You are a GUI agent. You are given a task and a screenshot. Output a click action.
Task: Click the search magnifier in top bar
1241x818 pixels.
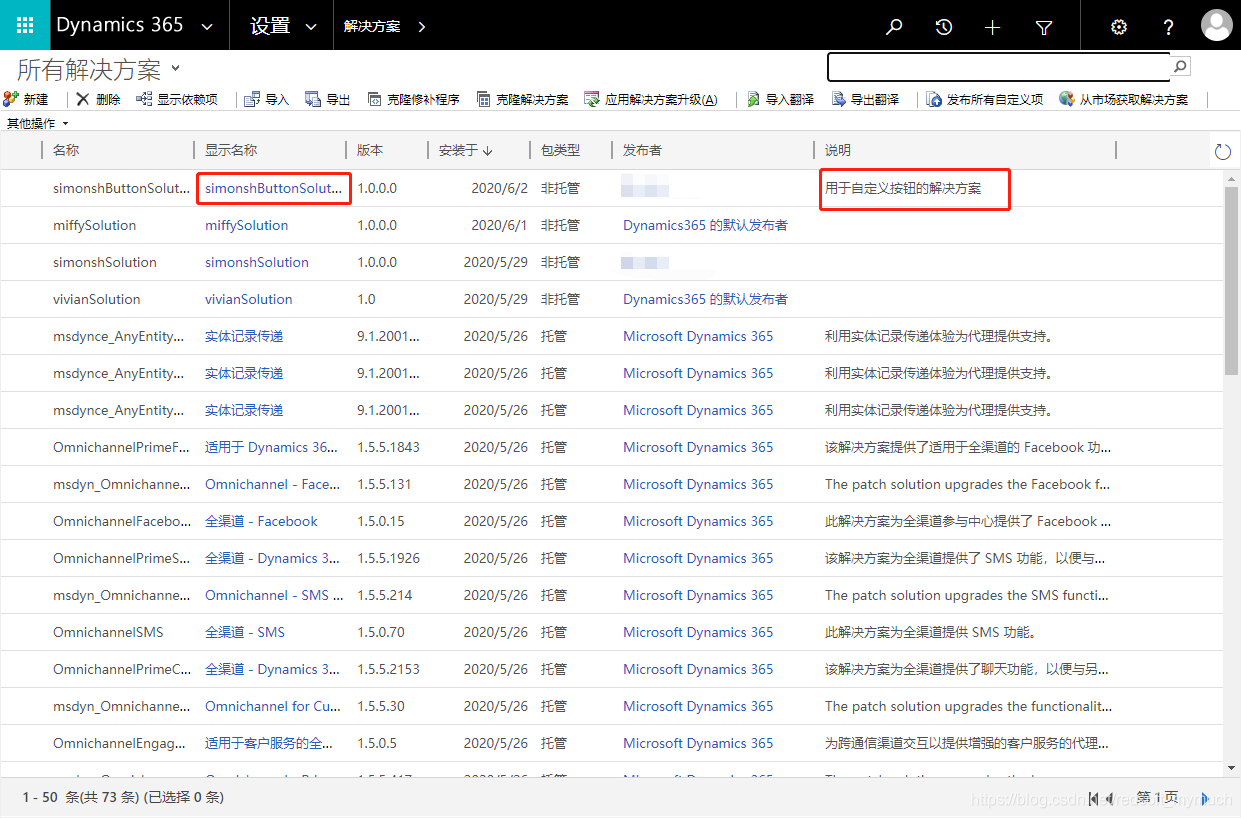click(x=894, y=27)
